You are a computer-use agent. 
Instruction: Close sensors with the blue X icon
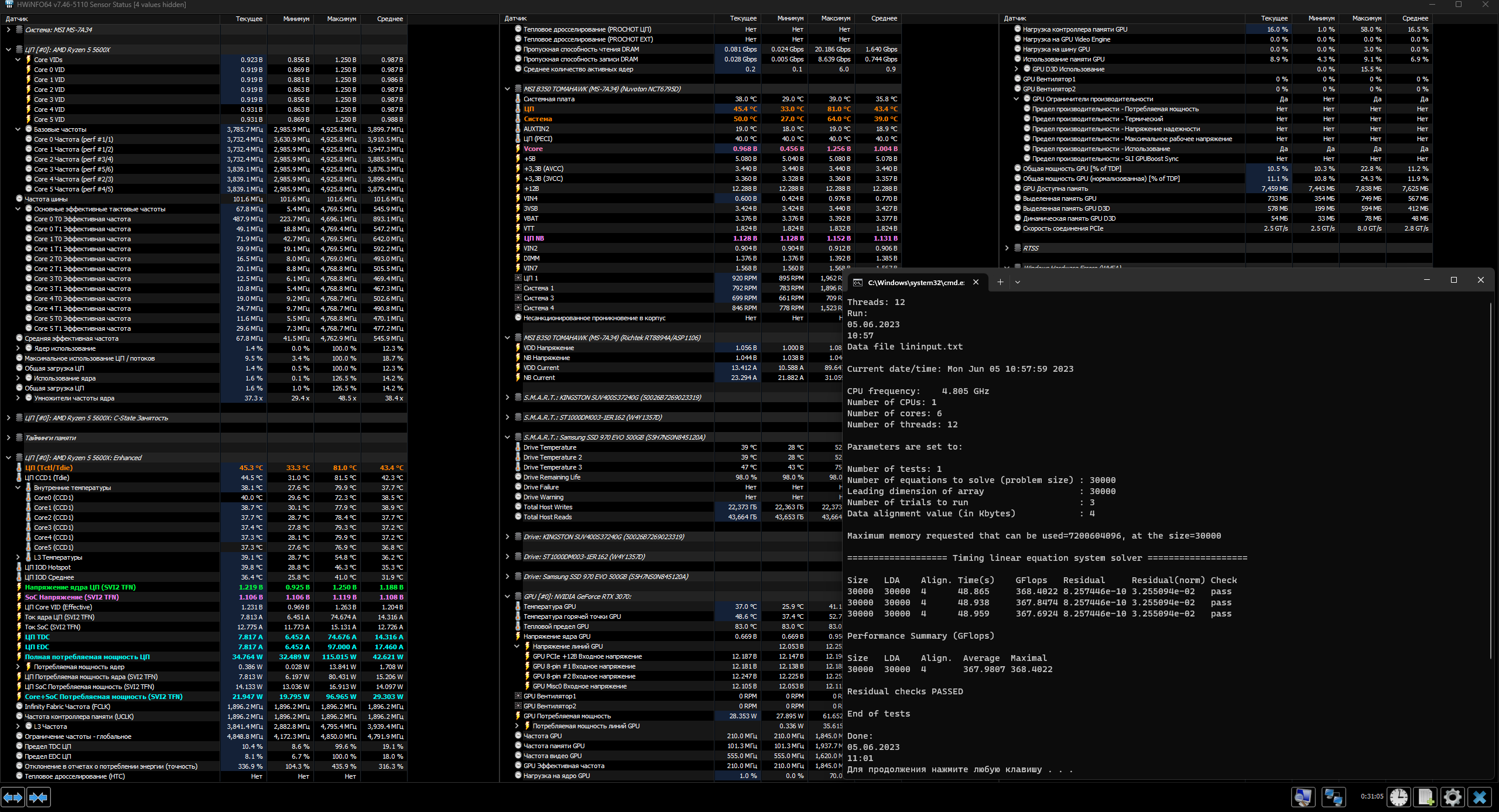1480,797
